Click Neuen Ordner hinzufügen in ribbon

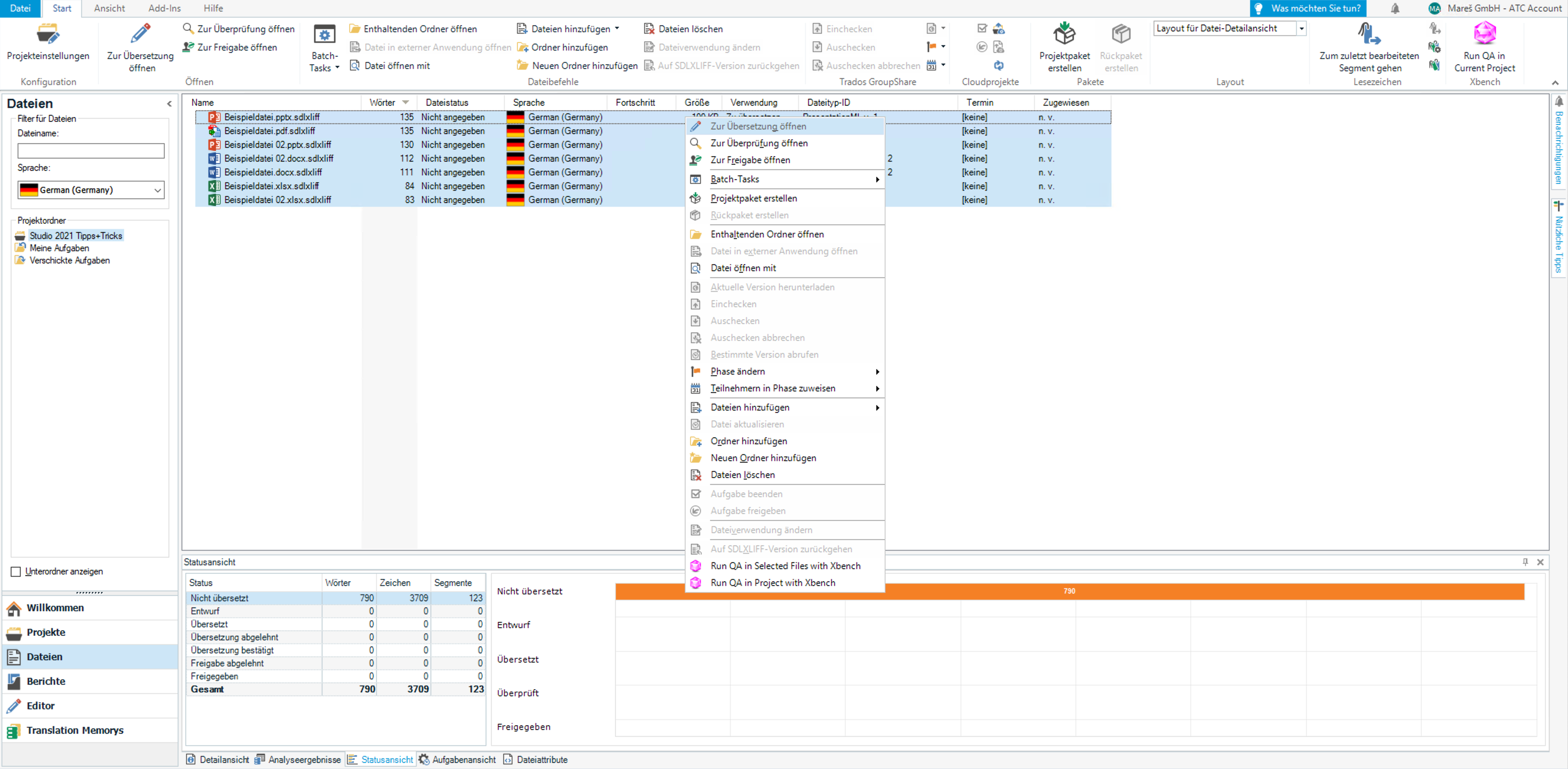(577, 65)
